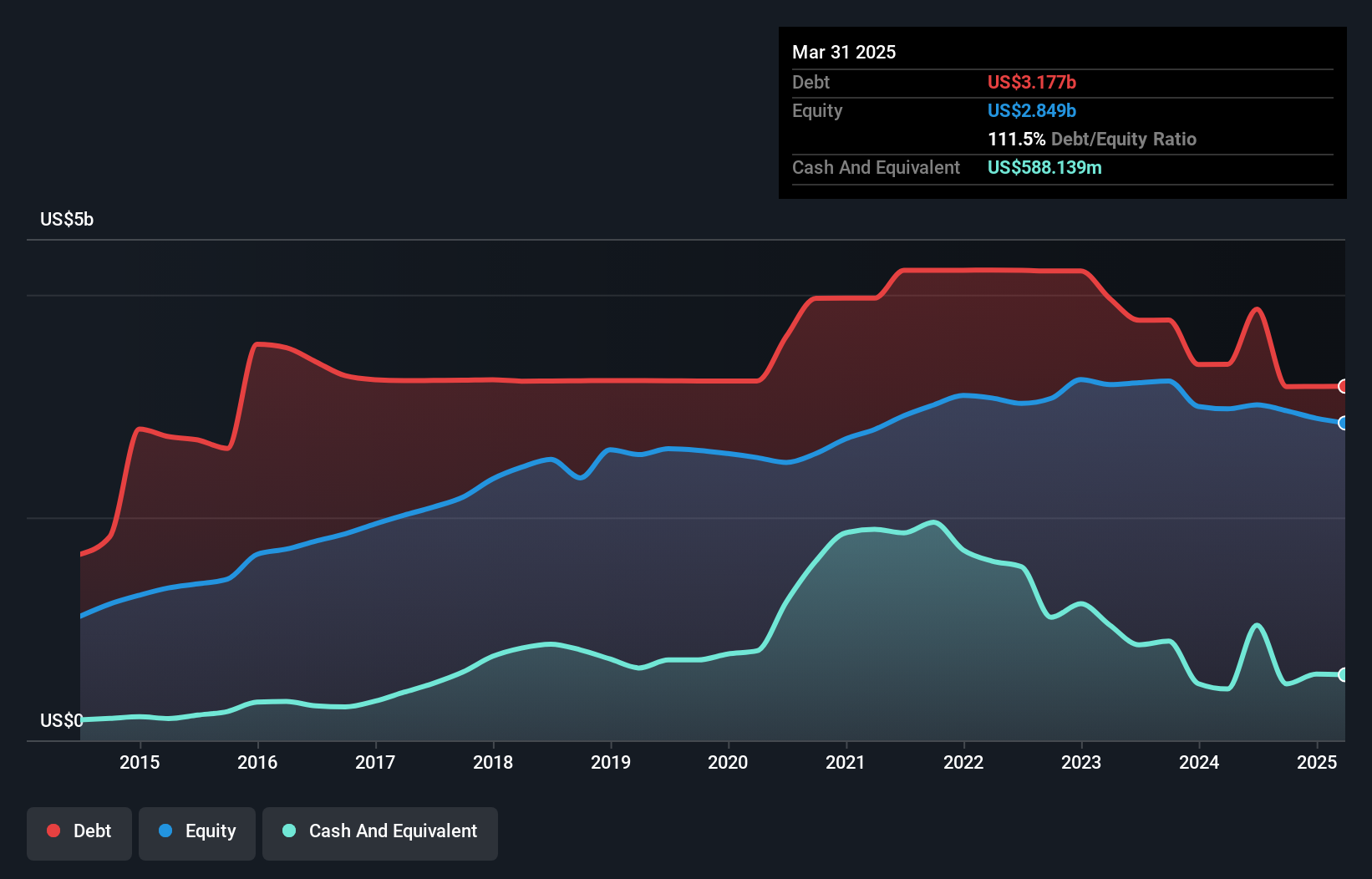
Task: Click the 2019 x-axis label
Action: (611, 762)
